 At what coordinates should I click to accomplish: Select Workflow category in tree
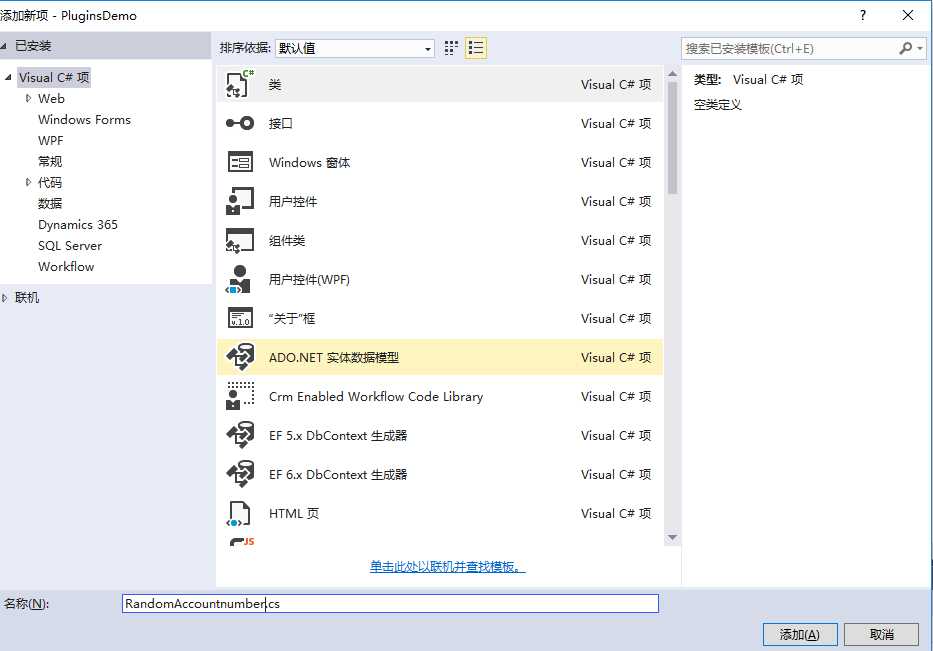65,267
